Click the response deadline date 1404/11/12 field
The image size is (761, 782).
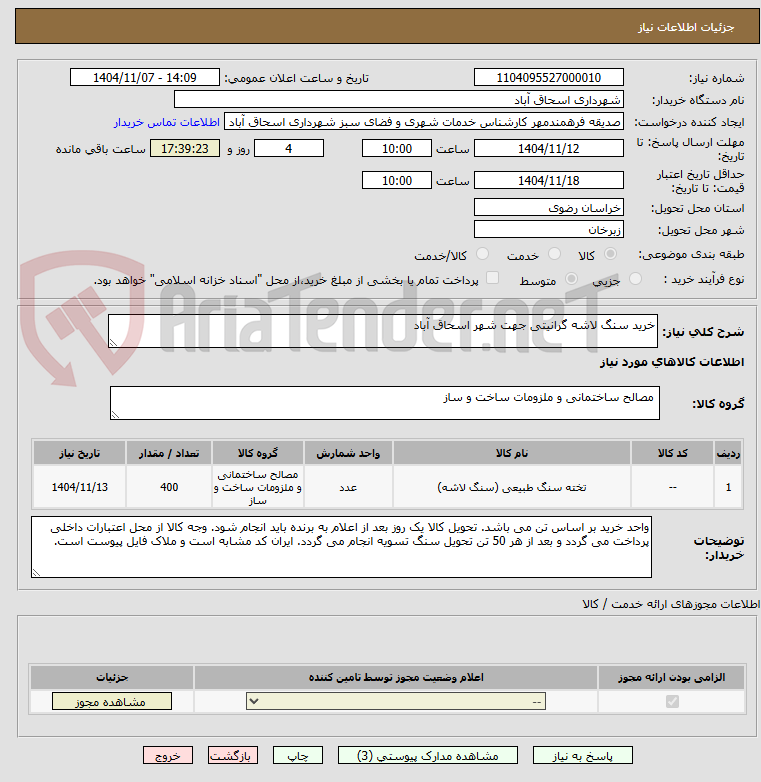549,149
